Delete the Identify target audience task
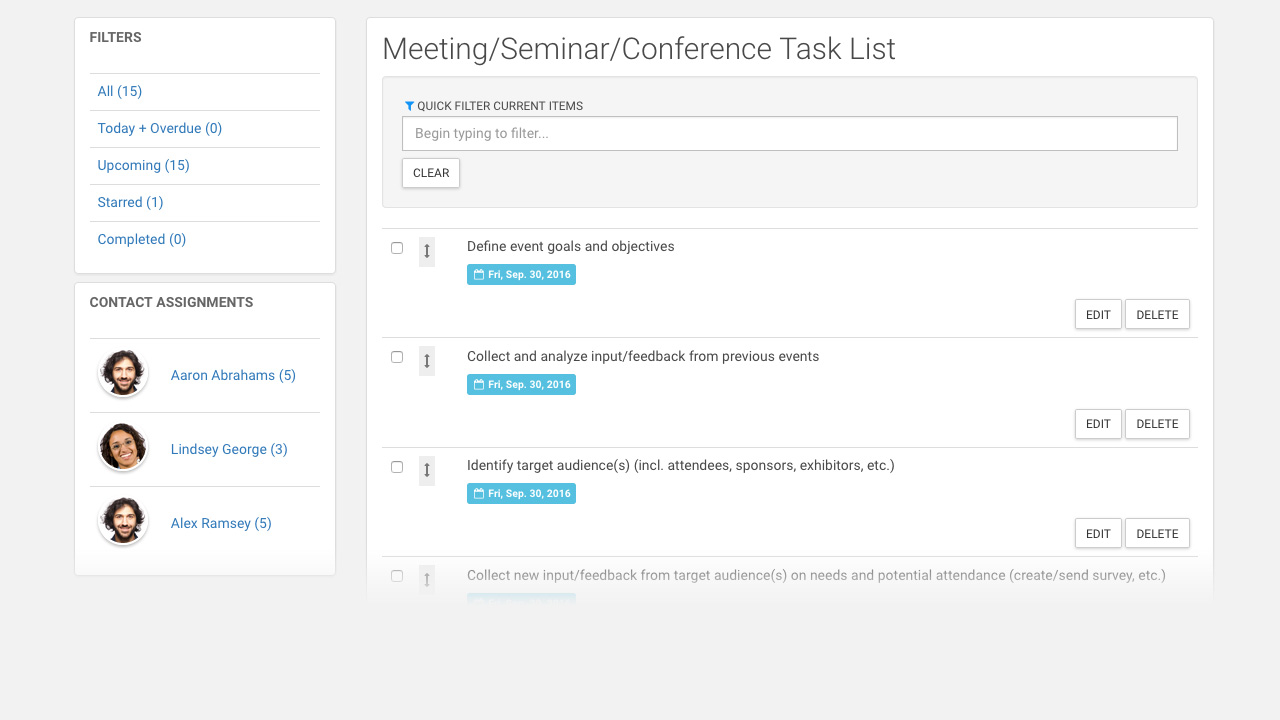1280x720 pixels. pos(1157,534)
